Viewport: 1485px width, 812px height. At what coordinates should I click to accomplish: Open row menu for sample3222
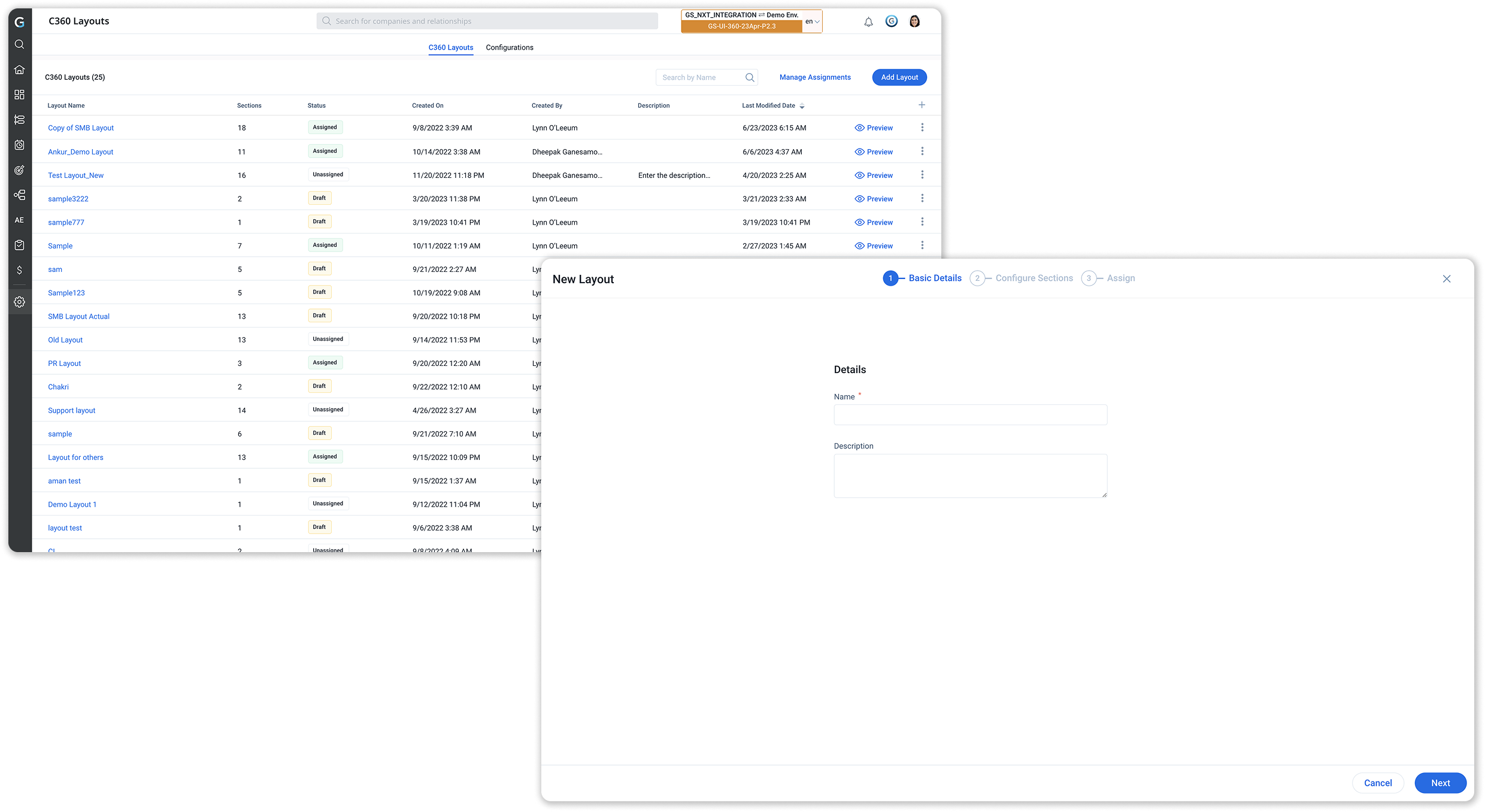pos(922,198)
